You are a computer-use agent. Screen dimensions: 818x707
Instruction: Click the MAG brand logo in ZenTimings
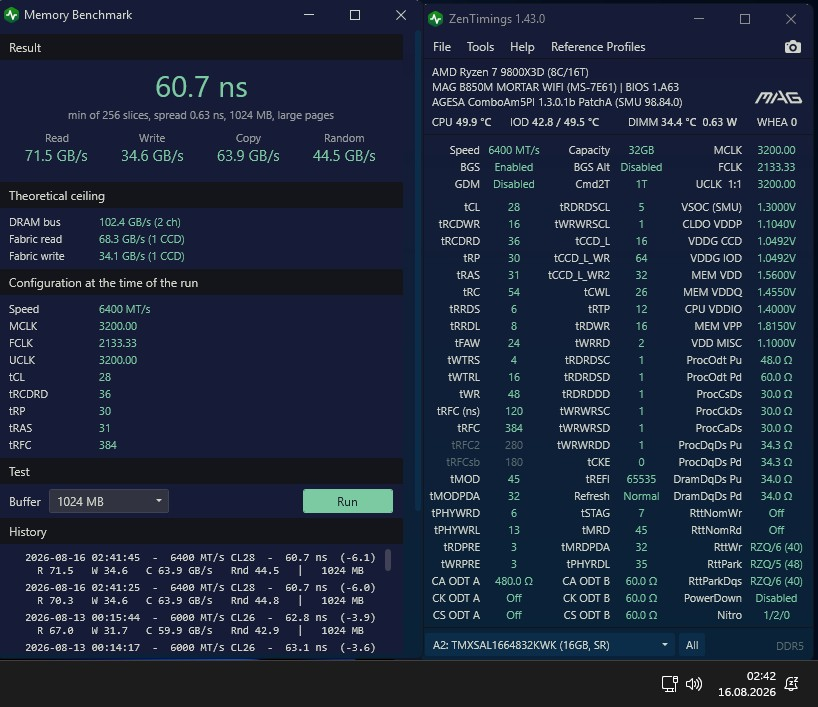pyautogui.click(x=778, y=98)
